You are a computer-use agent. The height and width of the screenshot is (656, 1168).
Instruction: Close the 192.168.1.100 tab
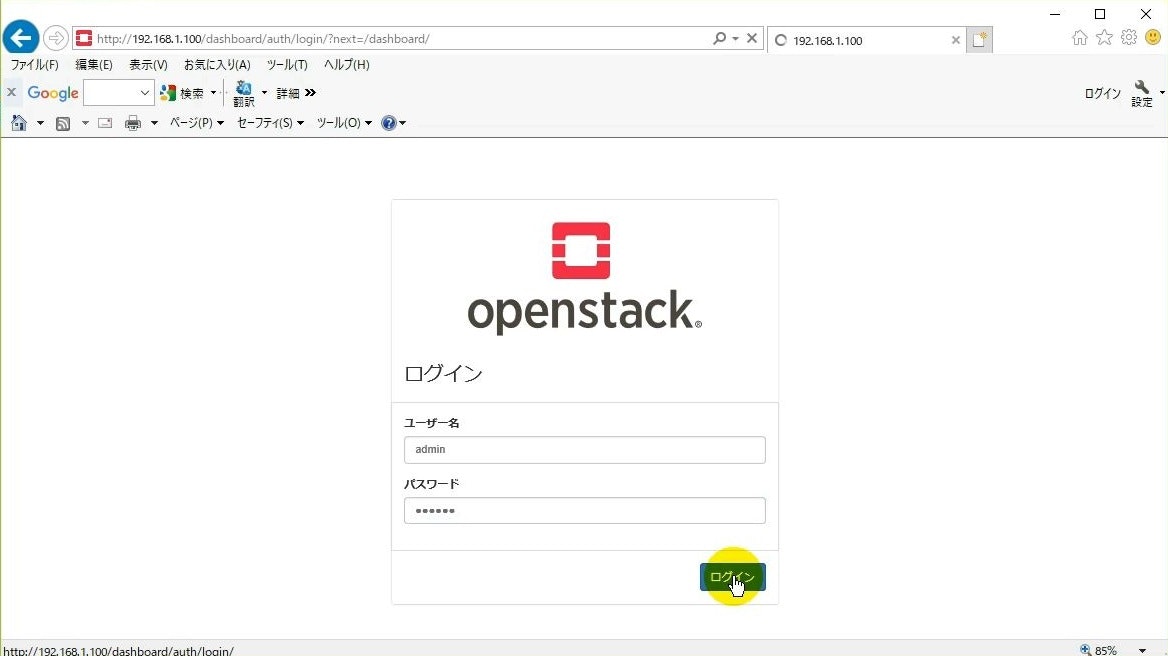pos(956,40)
